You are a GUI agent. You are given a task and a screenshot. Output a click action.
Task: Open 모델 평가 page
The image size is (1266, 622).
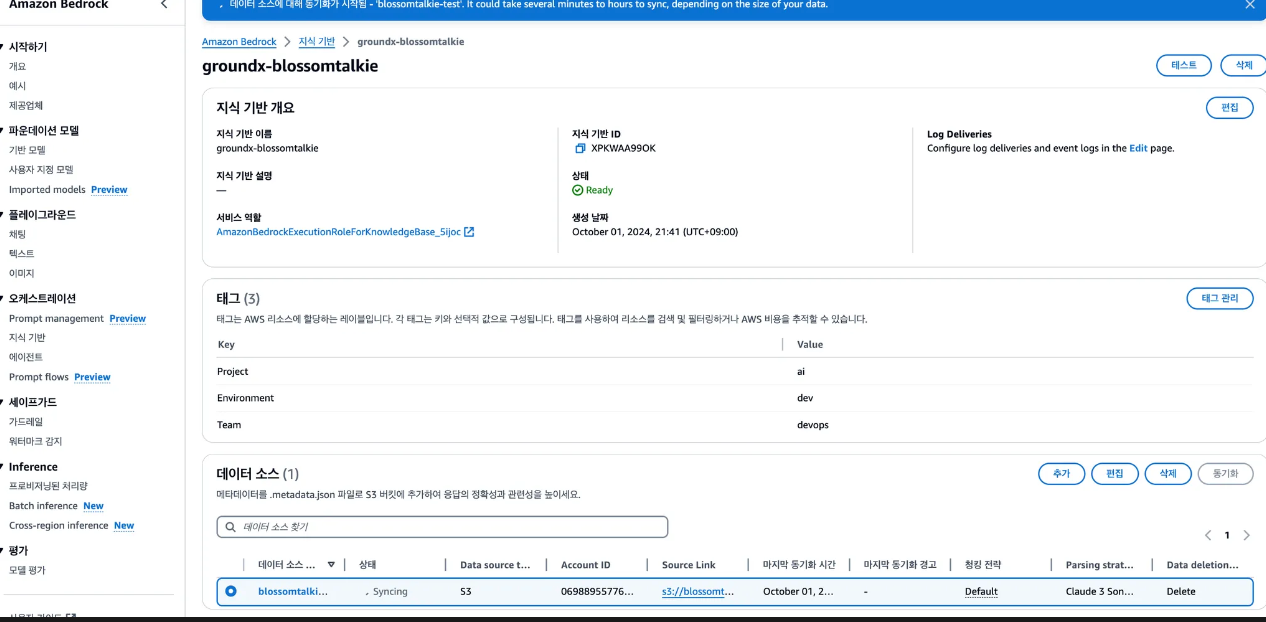(27, 570)
